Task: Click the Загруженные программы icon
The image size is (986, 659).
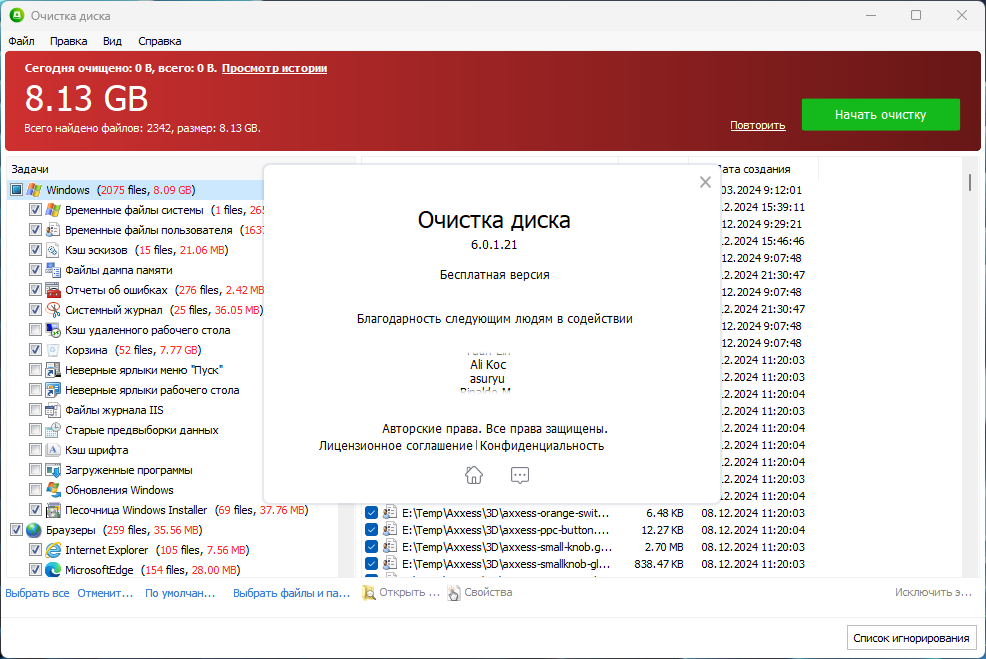Action: (x=53, y=470)
